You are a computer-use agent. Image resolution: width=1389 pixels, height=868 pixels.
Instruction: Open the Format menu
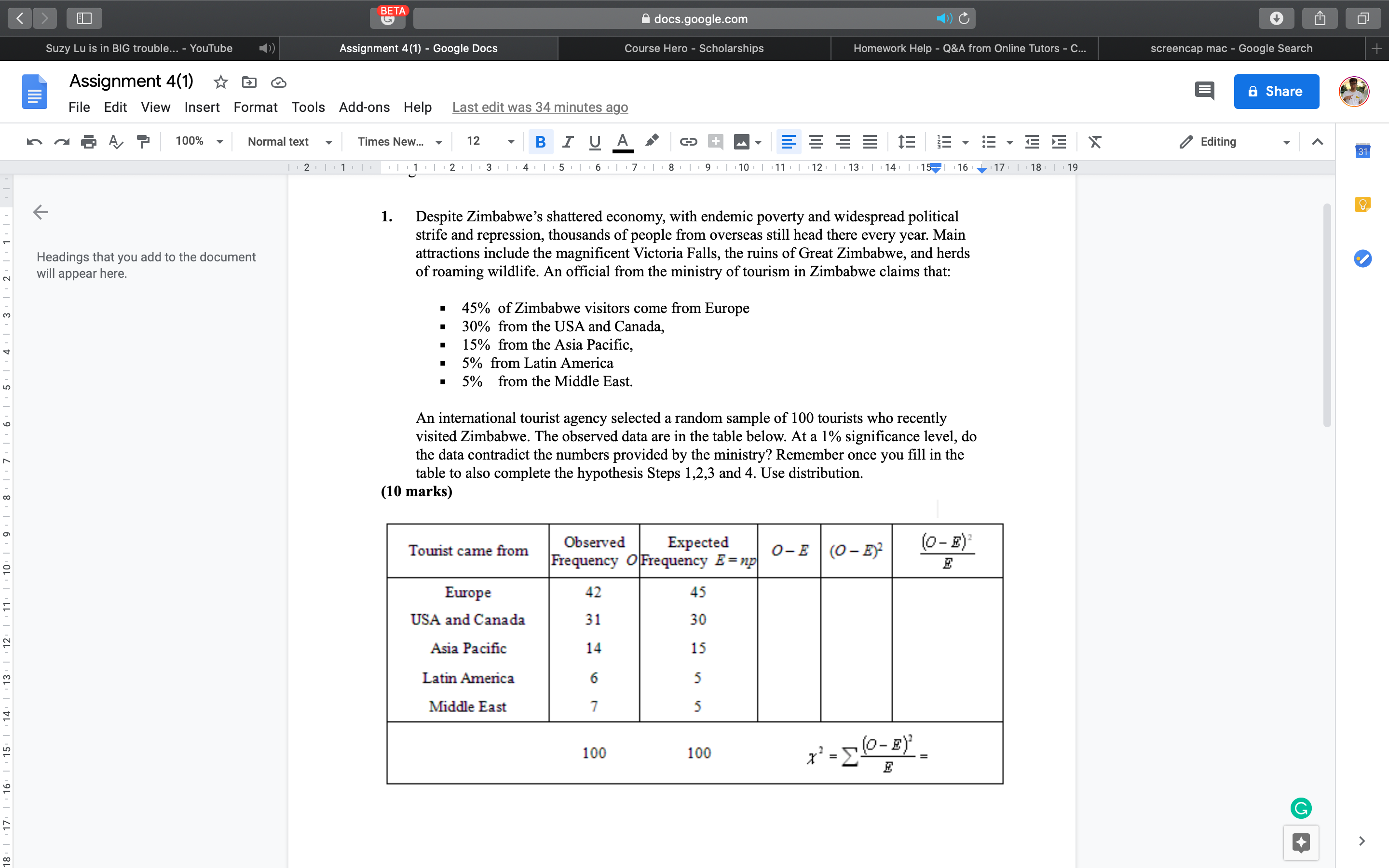click(x=256, y=107)
